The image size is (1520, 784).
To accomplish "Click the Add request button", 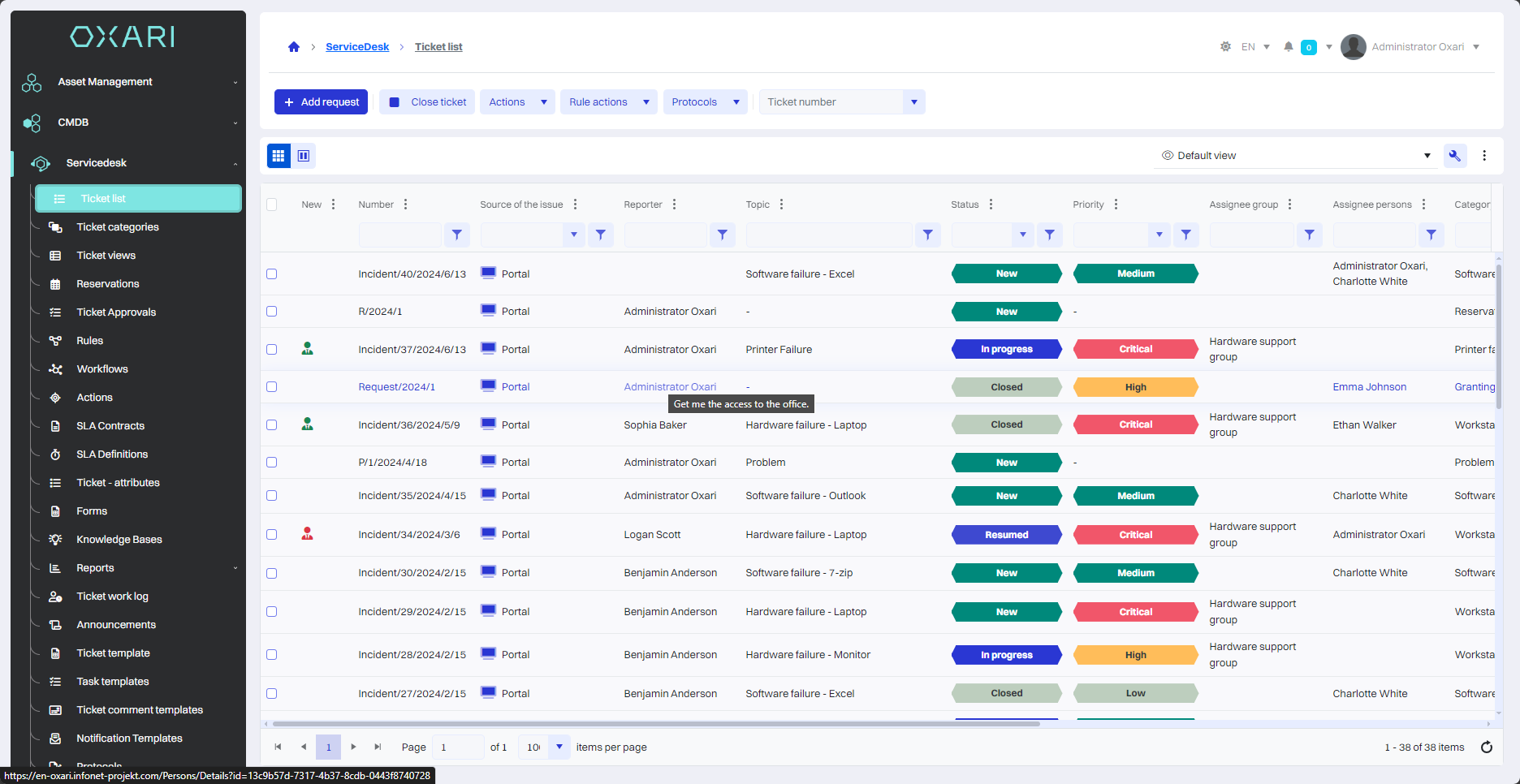I will point(322,102).
